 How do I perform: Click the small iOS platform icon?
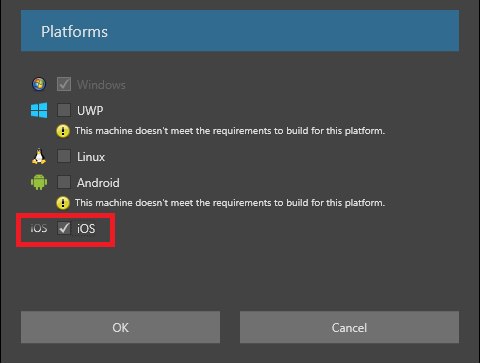pos(39,228)
